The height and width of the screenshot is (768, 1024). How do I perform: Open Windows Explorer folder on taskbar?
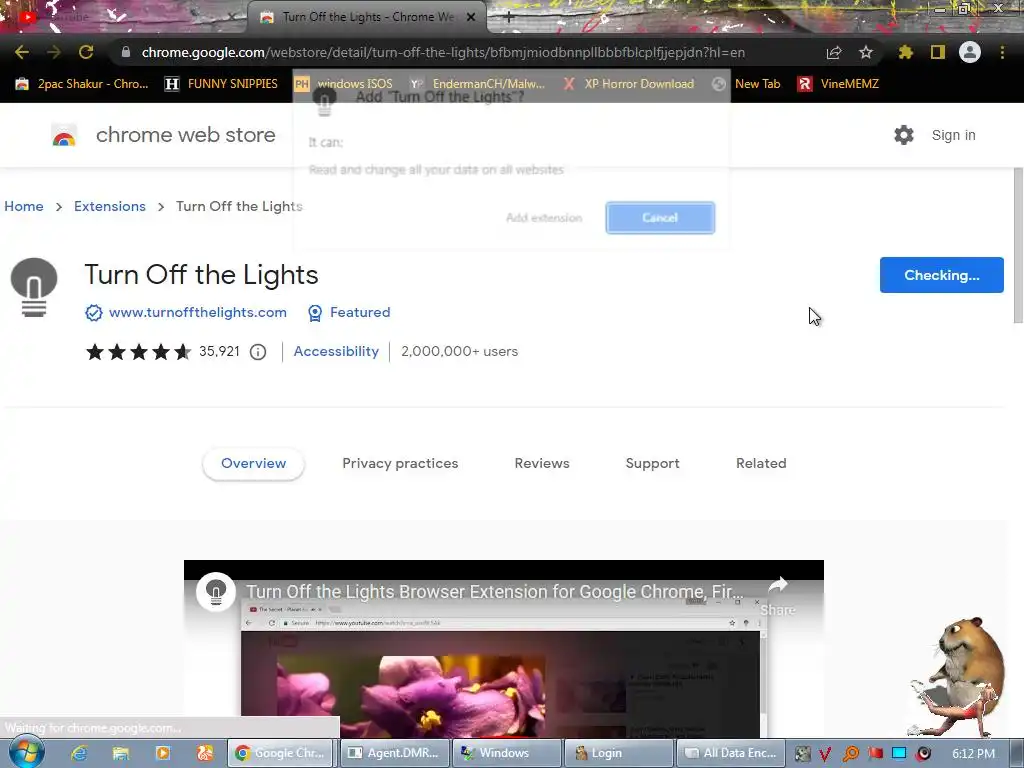click(x=121, y=753)
